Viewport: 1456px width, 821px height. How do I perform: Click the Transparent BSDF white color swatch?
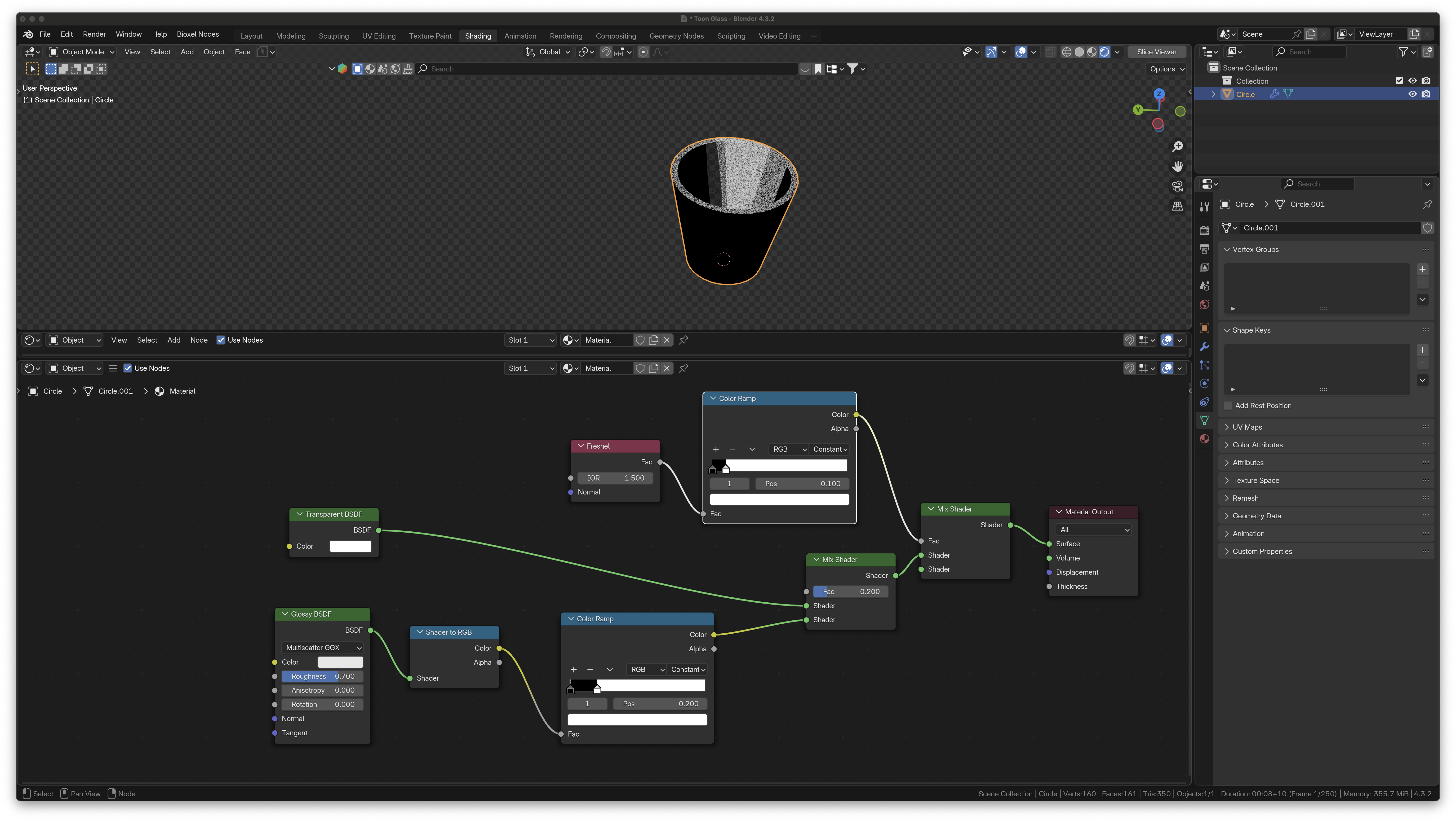(x=351, y=546)
